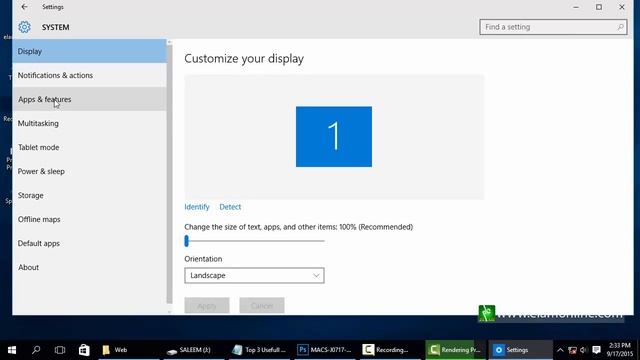Click the Identify link

(197, 207)
